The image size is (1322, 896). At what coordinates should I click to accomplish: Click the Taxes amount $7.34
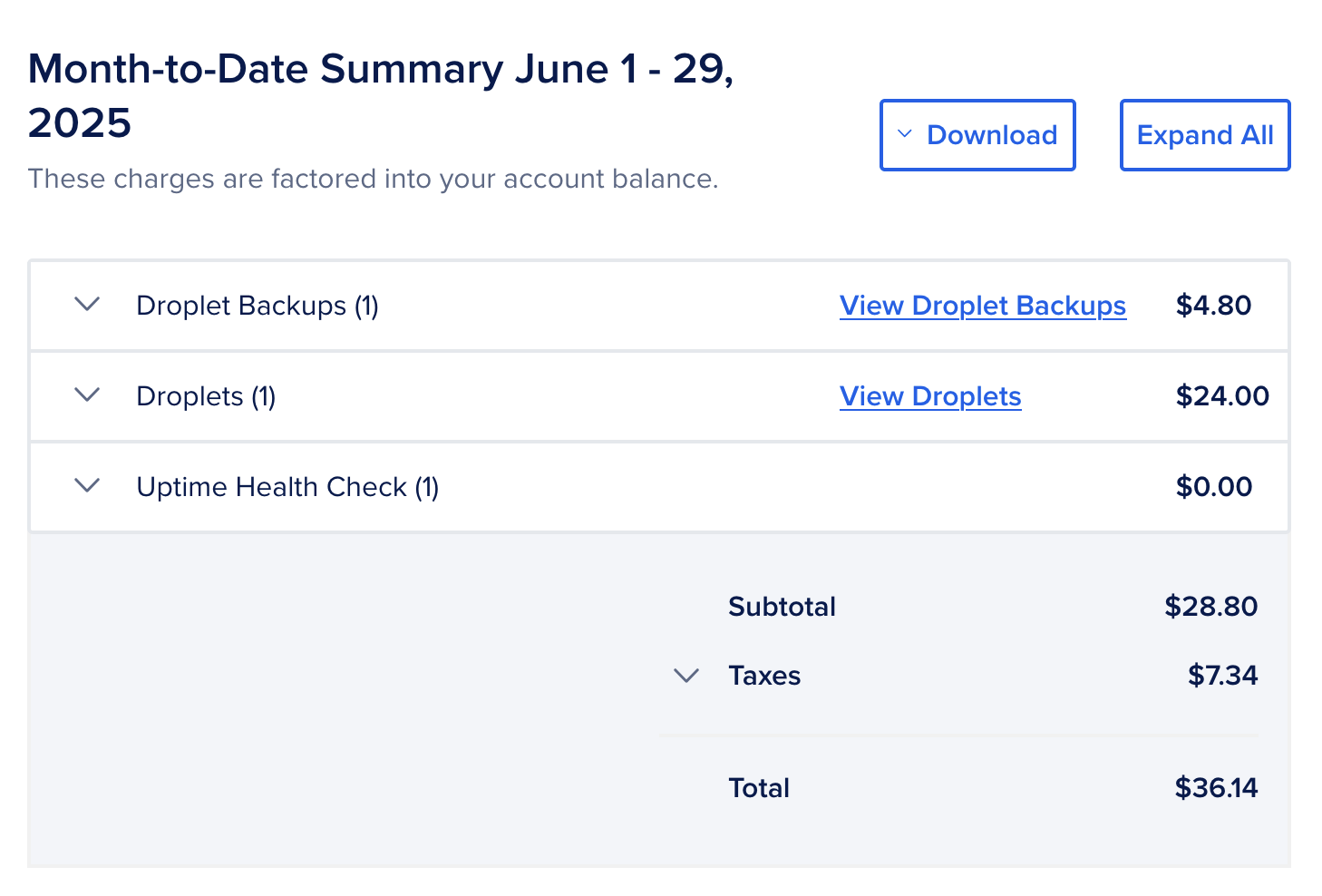pyautogui.click(x=1222, y=675)
